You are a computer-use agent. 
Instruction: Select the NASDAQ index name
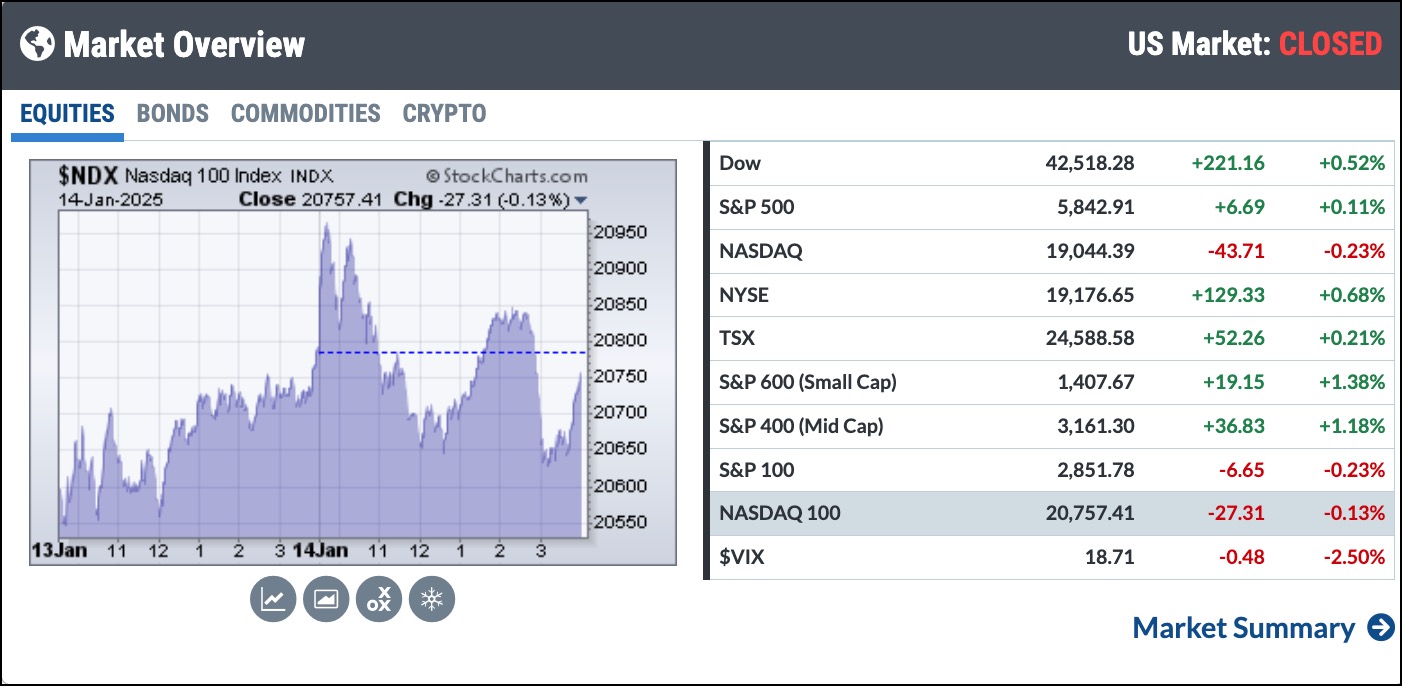click(x=761, y=251)
